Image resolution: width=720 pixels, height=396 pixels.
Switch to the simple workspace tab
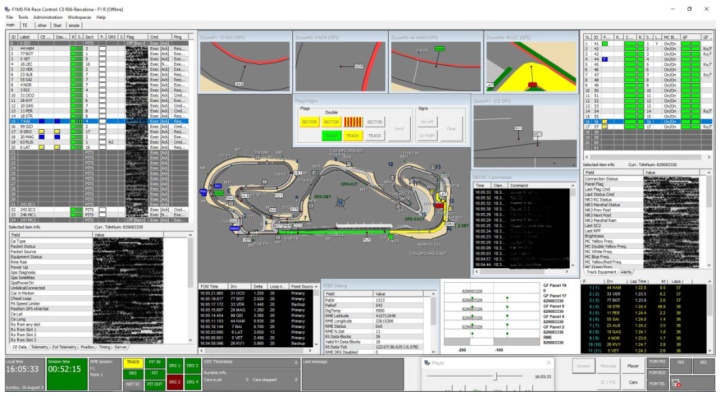pos(74,25)
